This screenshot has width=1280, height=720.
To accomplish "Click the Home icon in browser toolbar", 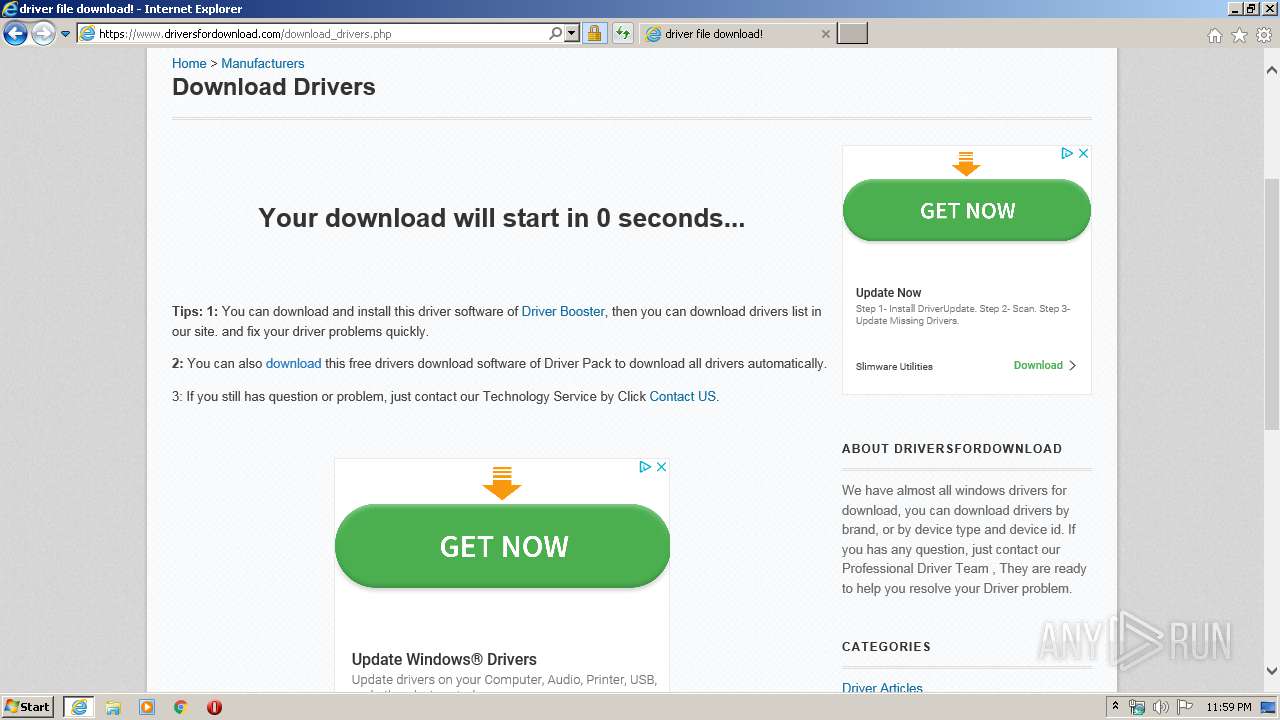I will 1214,35.
